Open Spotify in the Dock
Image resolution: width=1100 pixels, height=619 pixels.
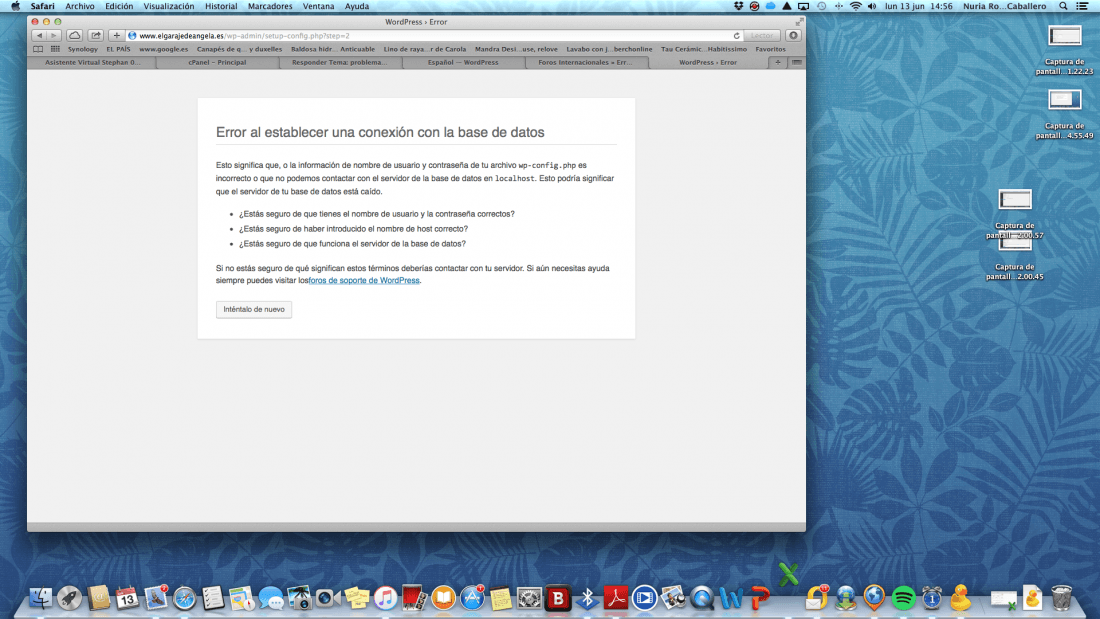904,598
